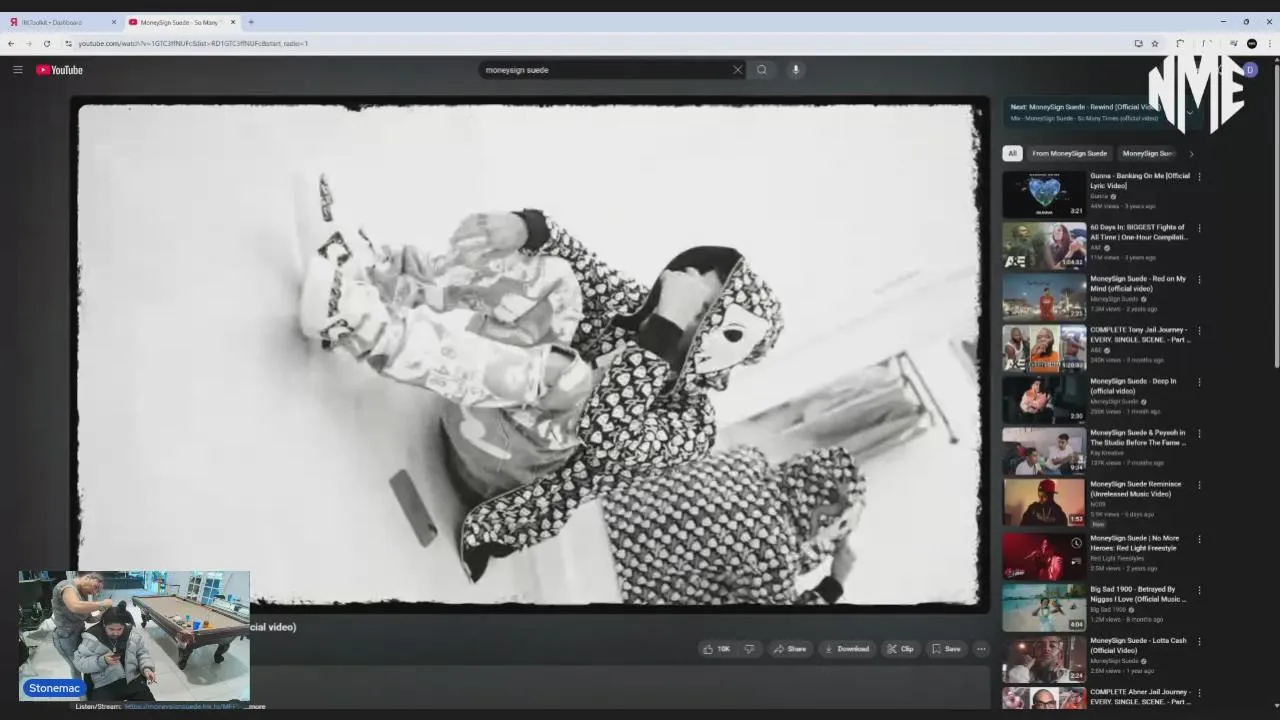Open COMPLETE Tony Jail Journey video
The height and width of the screenshot is (720, 1280).
(x=1044, y=347)
